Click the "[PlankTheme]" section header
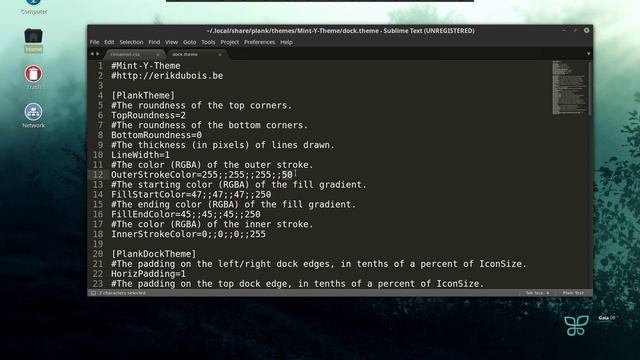 [x=143, y=96]
